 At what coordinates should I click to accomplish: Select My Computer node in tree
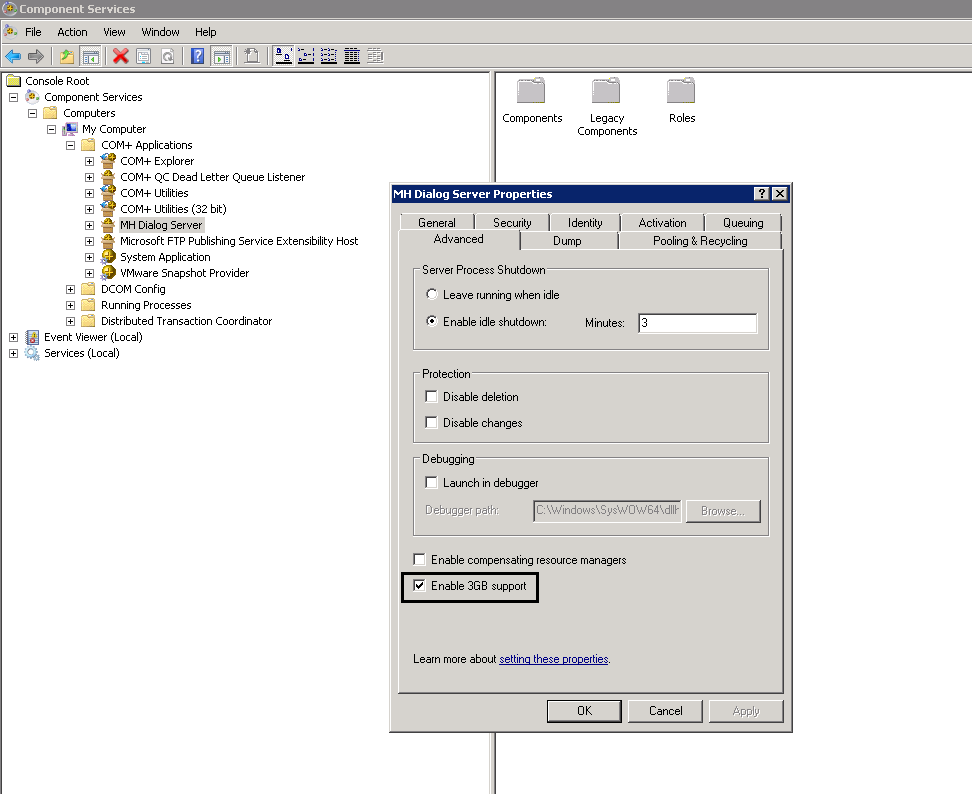114,130
